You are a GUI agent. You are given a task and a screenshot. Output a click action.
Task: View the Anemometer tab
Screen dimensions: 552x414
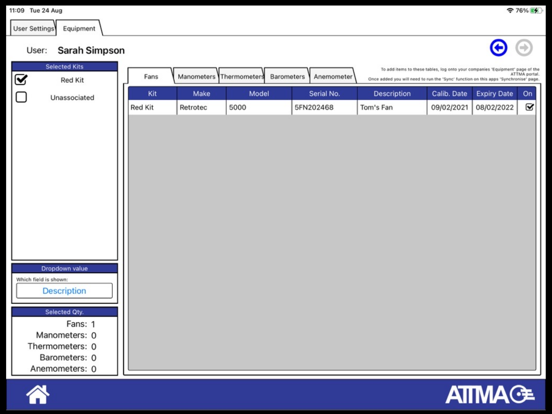333,76
